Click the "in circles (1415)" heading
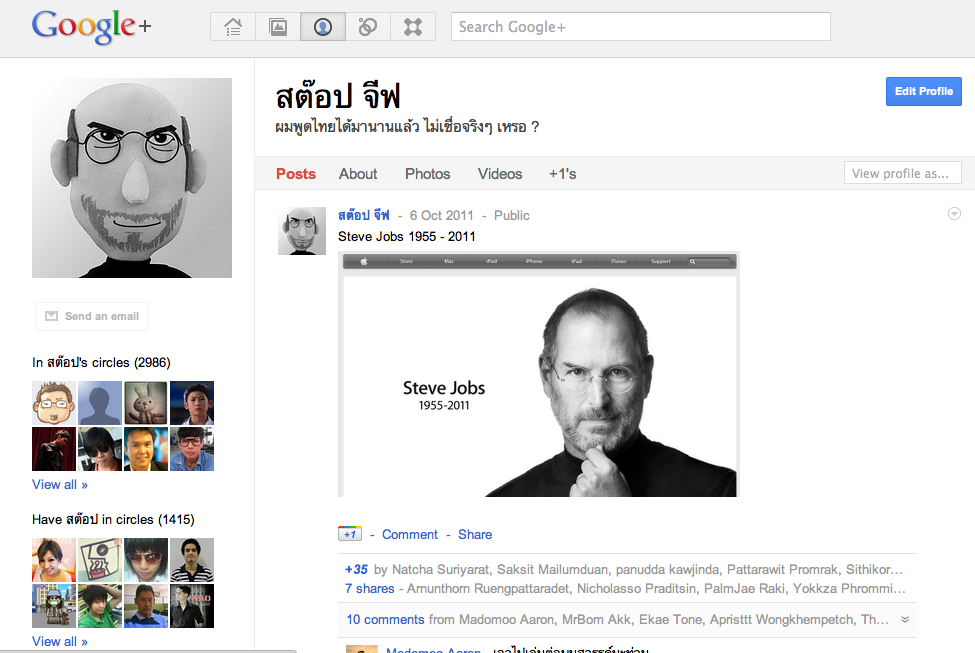This screenshot has width=975, height=653. pyautogui.click(x=113, y=519)
